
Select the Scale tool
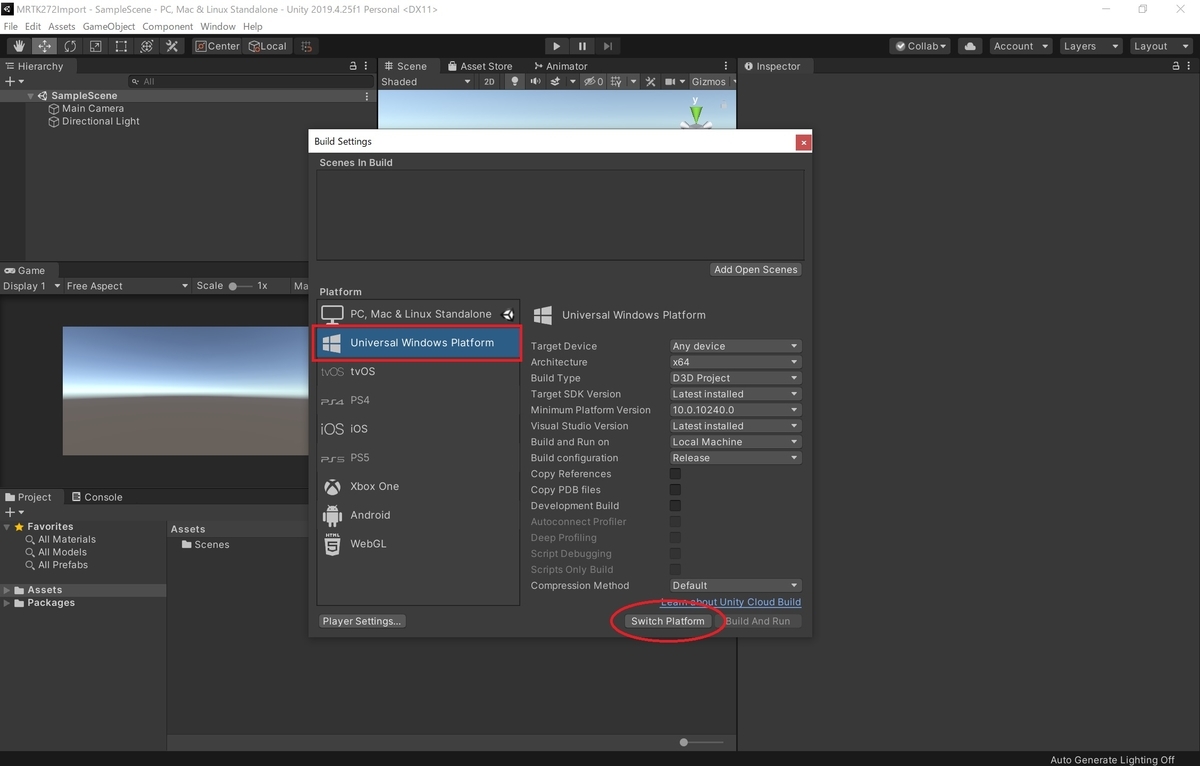click(x=95, y=46)
